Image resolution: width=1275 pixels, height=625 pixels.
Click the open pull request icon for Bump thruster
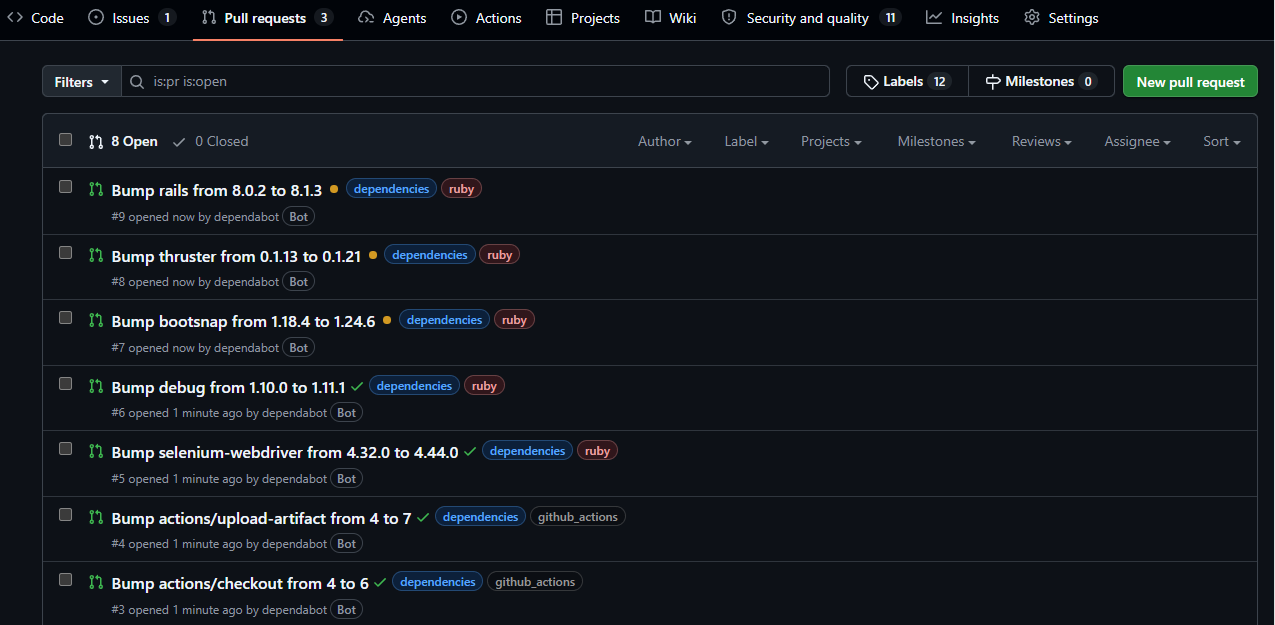[x=96, y=255]
